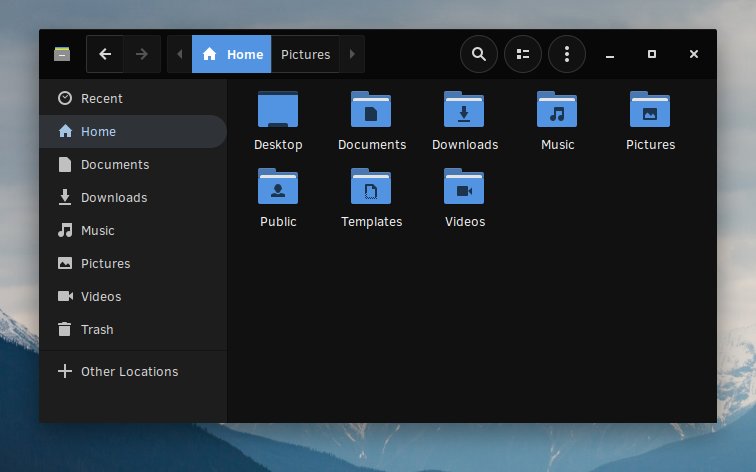Open Recent in the sidebar
This screenshot has height=472, width=756.
[x=101, y=98]
